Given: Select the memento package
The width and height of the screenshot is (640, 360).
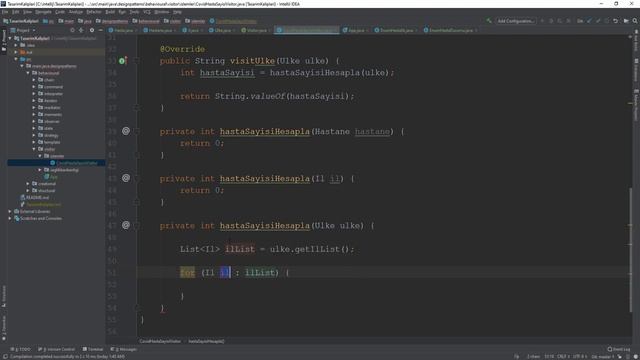Looking at the screenshot, I should coord(53,115).
